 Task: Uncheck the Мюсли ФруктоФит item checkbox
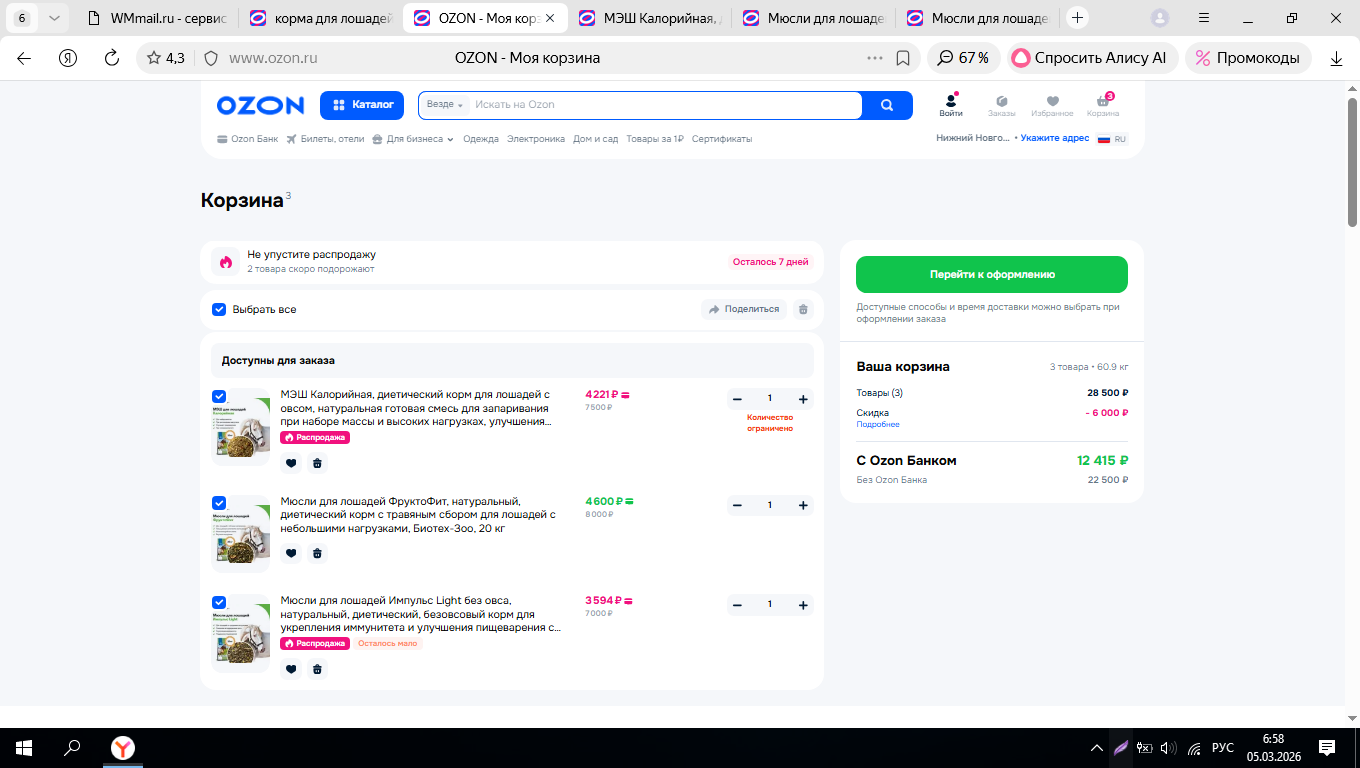[219, 502]
